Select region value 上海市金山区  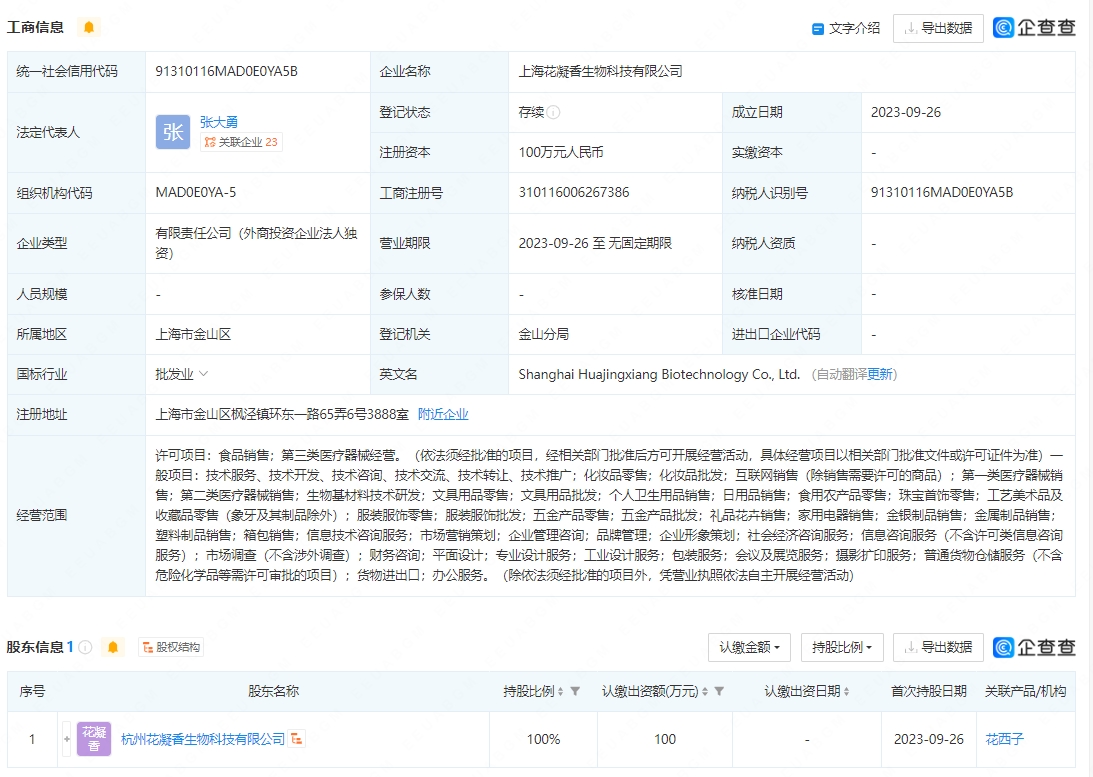click(193, 334)
